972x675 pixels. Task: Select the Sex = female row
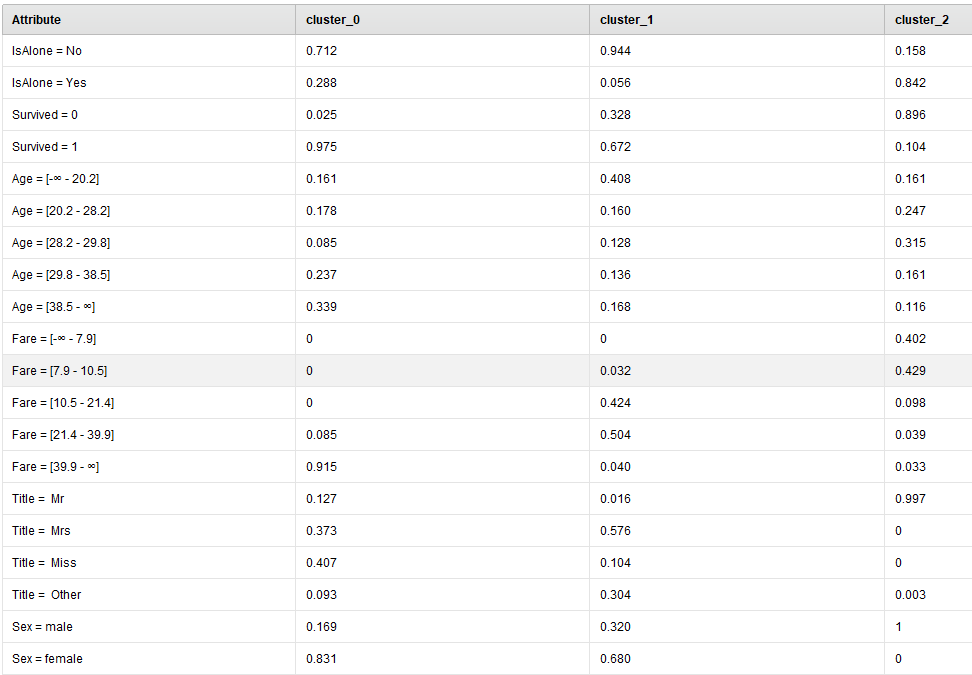click(487, 659)
